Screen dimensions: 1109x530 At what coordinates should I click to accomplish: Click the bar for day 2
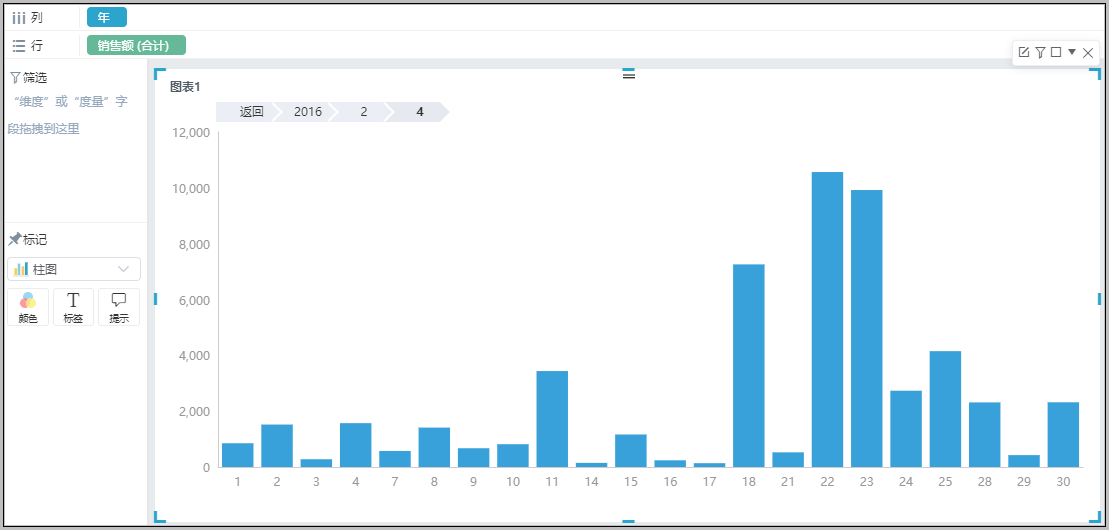point(277,446)
